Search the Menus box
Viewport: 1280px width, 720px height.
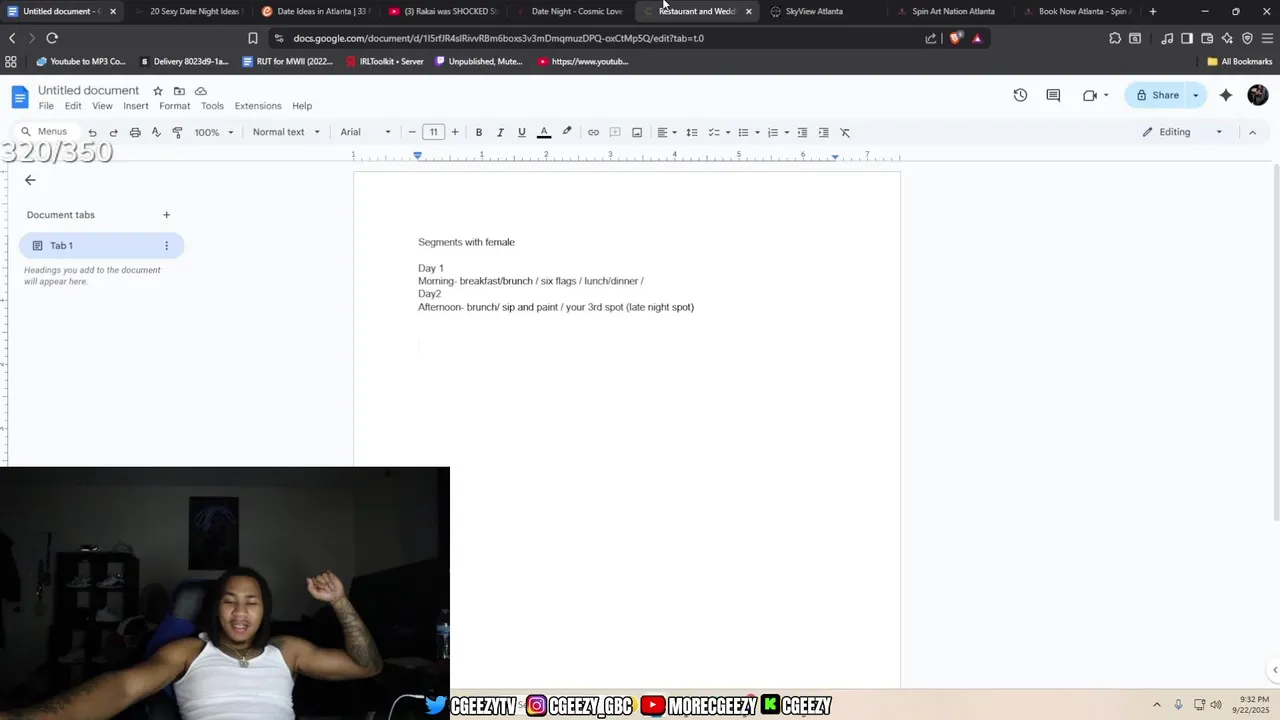(x=45, y=132)
